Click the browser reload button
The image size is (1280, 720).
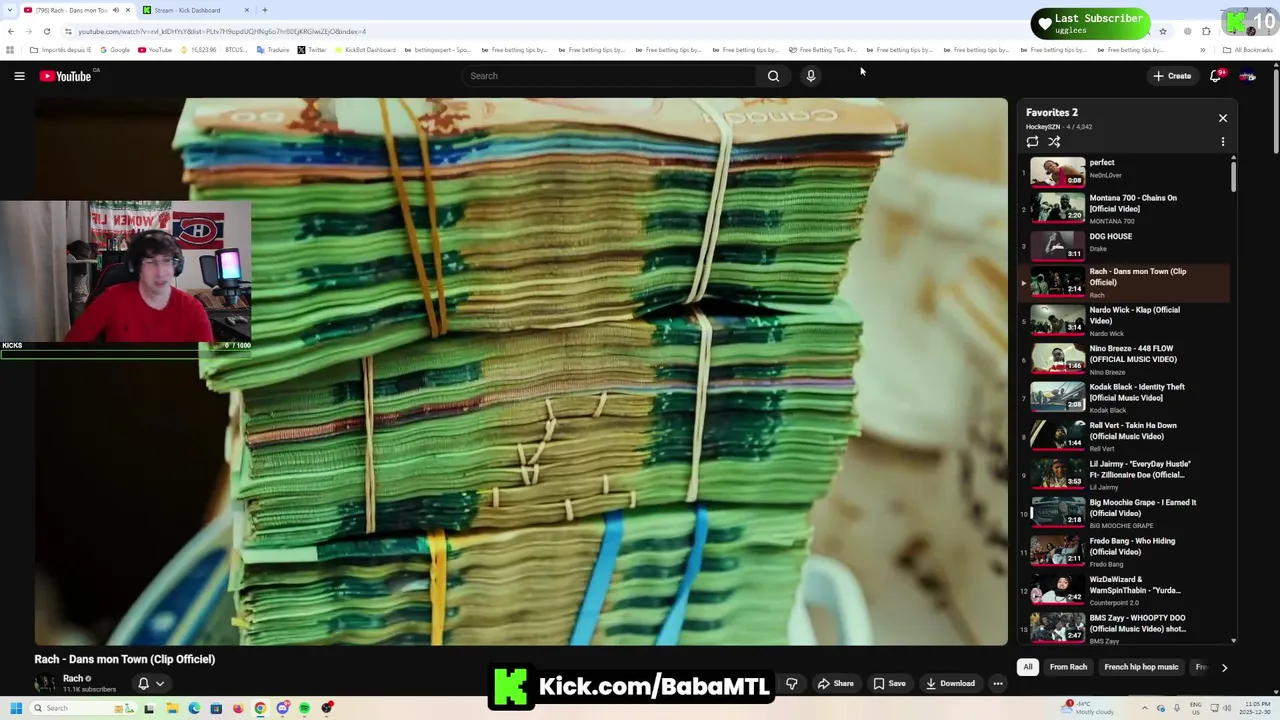(46, 31)
